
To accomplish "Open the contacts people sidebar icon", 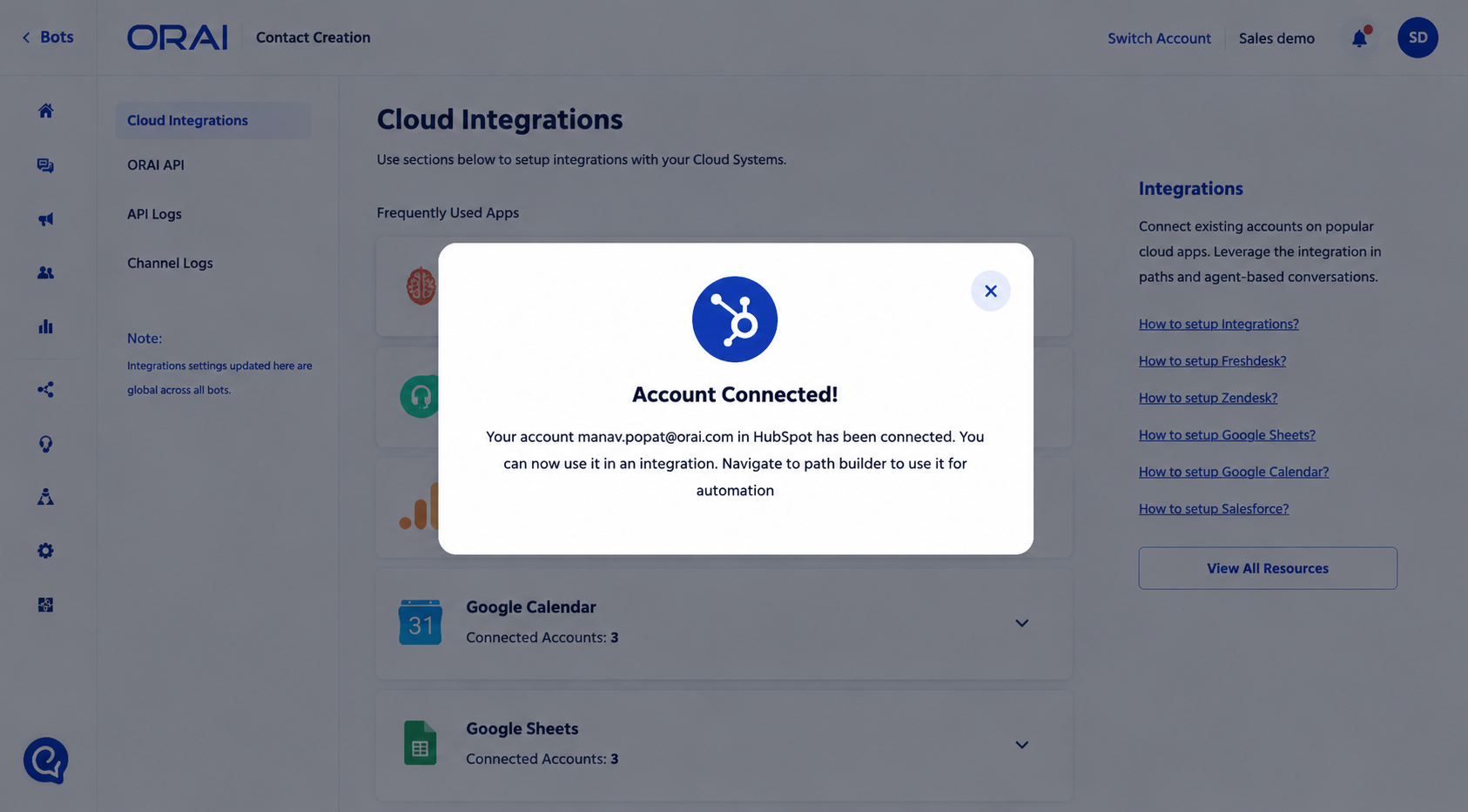I will pos(46,272).
